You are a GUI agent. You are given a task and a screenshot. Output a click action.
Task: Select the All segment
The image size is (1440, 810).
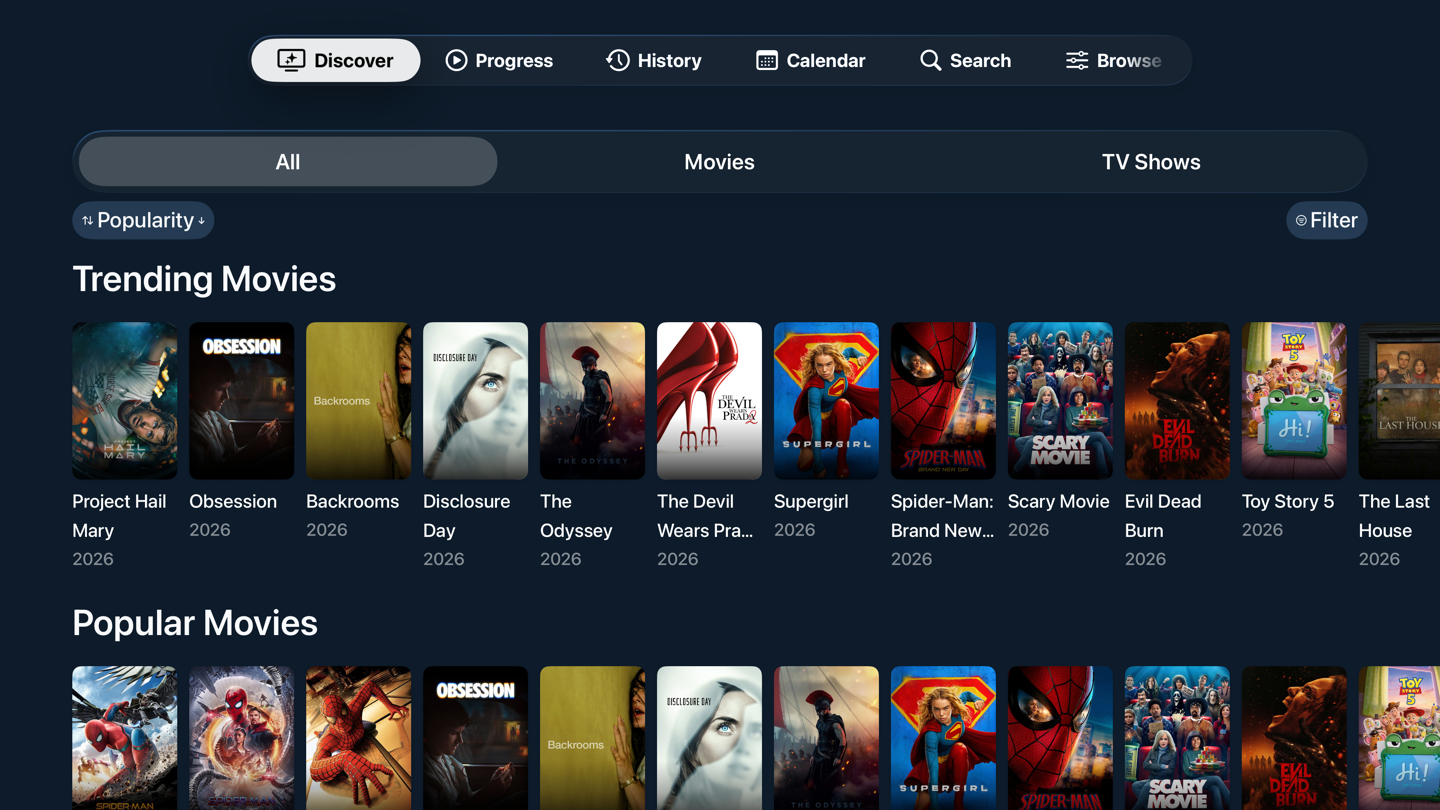click(288, 162)
